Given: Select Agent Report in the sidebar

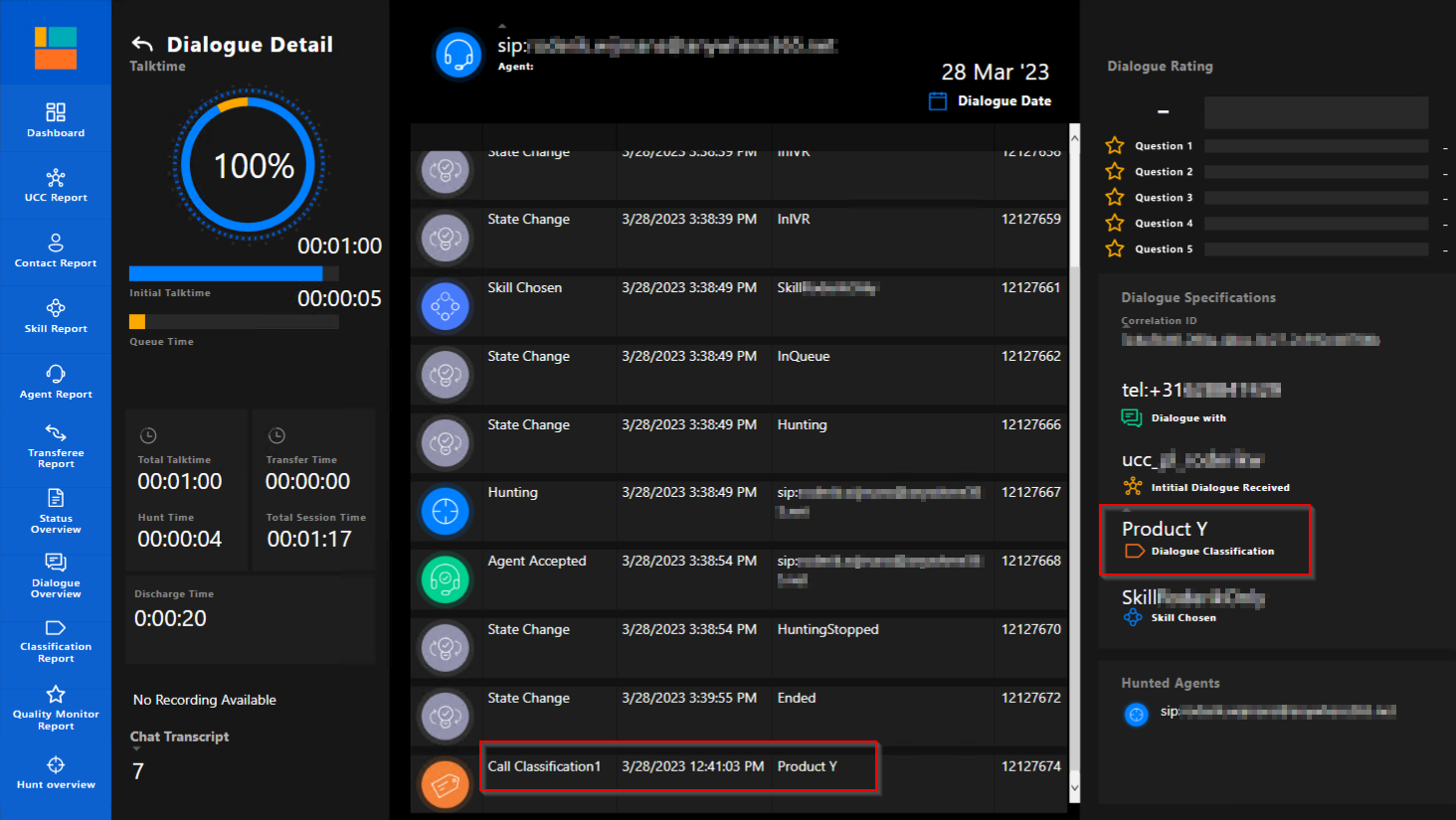Looking at the screenshot, I should [56, 382].
